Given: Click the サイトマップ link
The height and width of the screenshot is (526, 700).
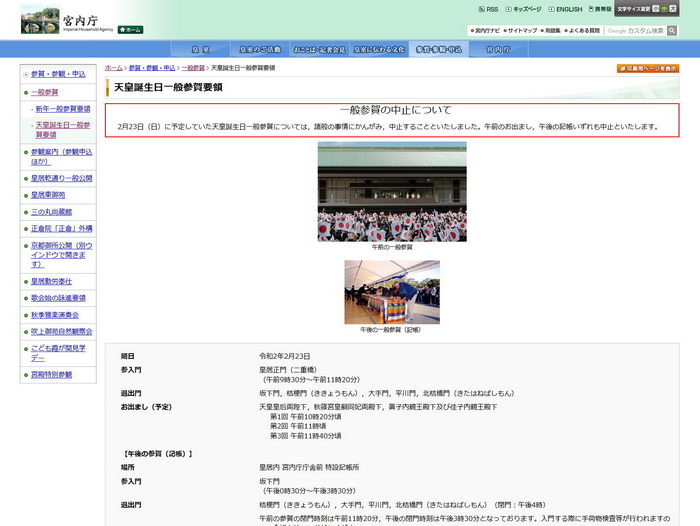Looking at the screenshot, I should (521, 31).
